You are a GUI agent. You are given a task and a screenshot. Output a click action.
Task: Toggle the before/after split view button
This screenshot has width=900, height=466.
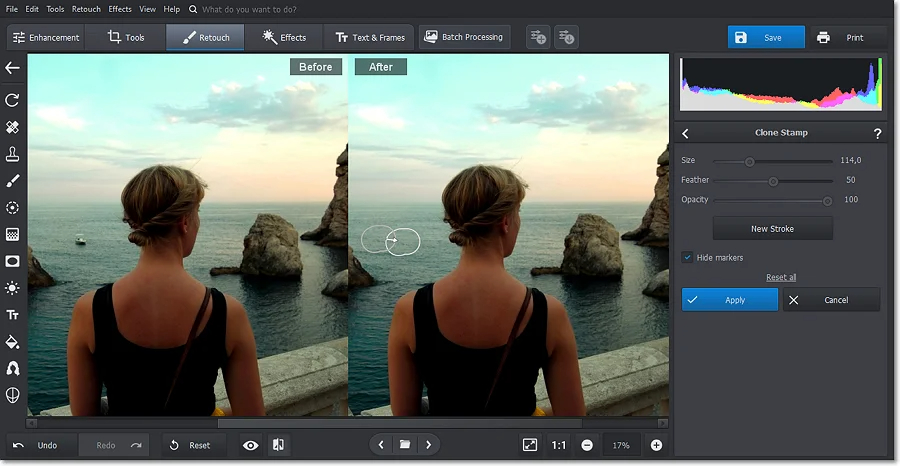[279, 445]
